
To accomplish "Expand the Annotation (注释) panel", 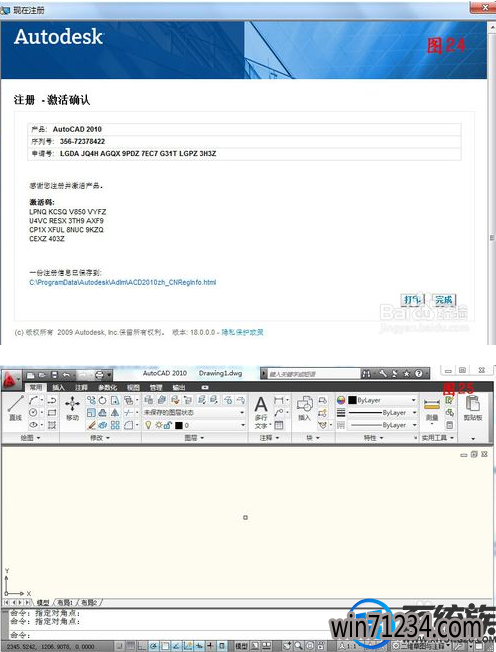I will pos(269,437).
